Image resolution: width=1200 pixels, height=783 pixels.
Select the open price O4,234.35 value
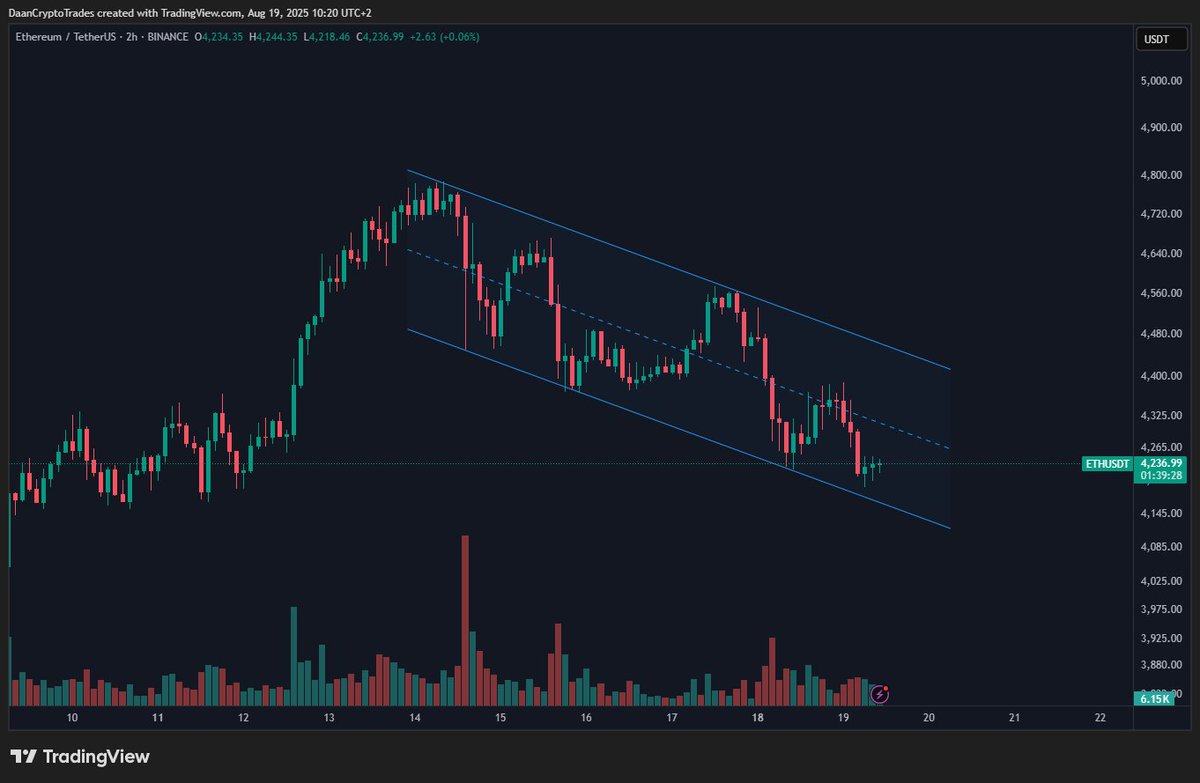220,36
